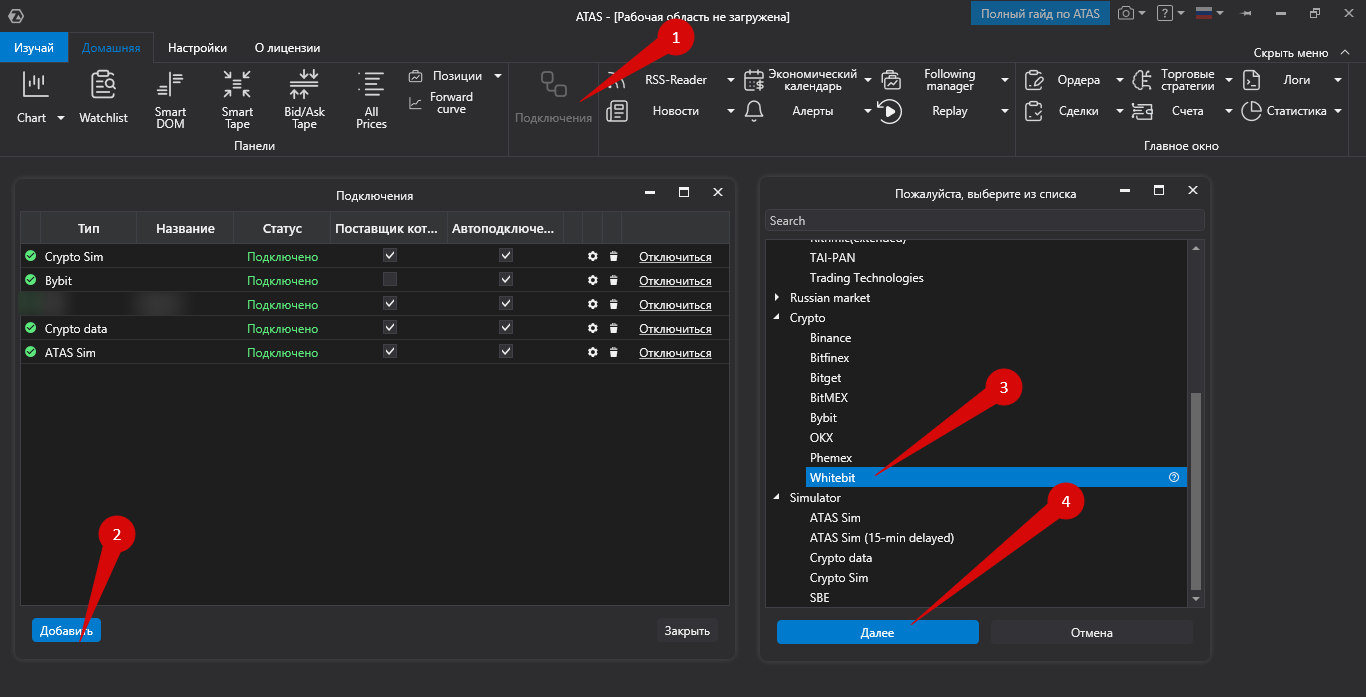
Task: Toggle quote provider checkbox for ATAS Sim
Action: point(390,352)
